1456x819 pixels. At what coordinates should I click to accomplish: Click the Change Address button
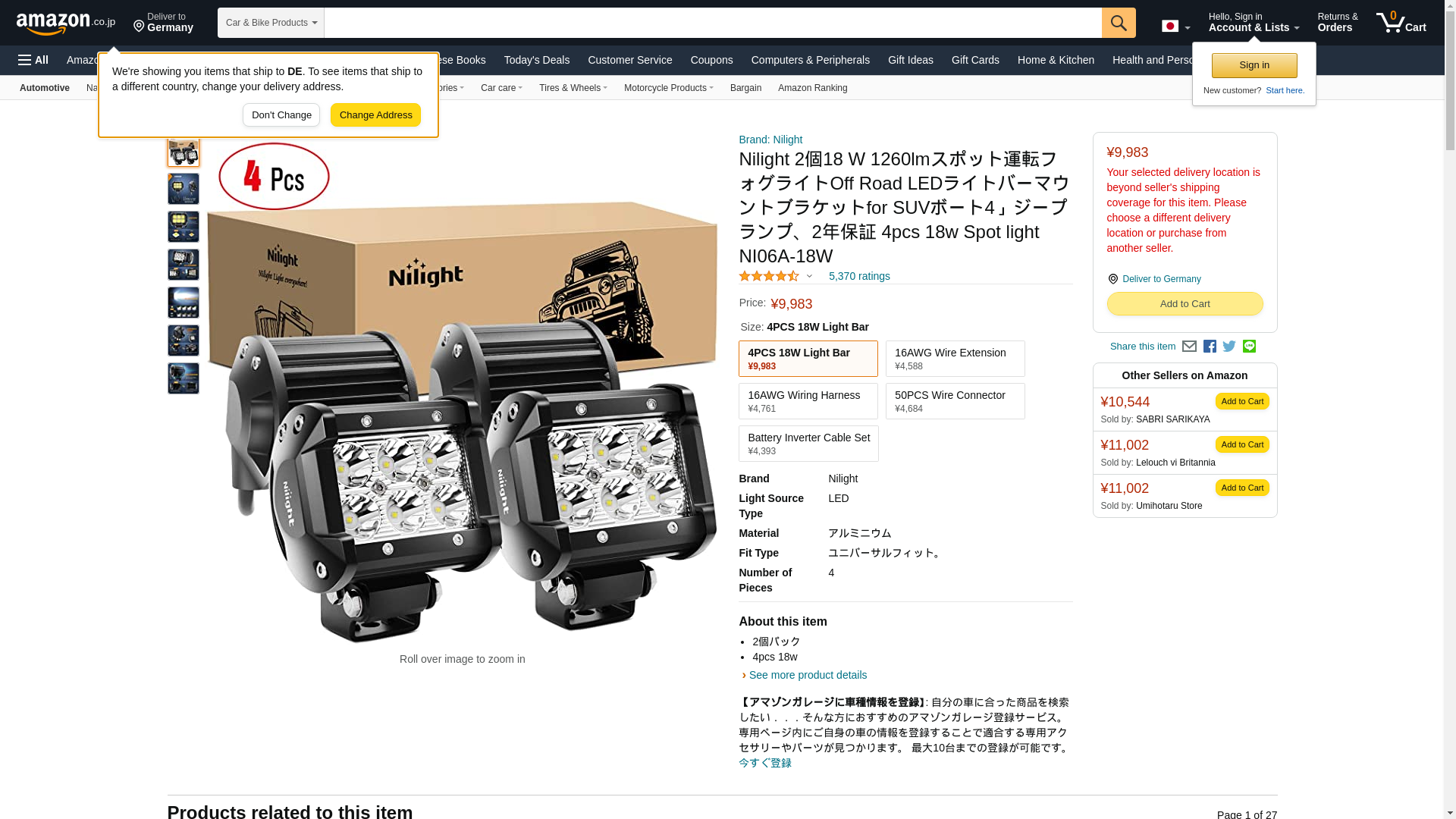click(x=375, y=115)
